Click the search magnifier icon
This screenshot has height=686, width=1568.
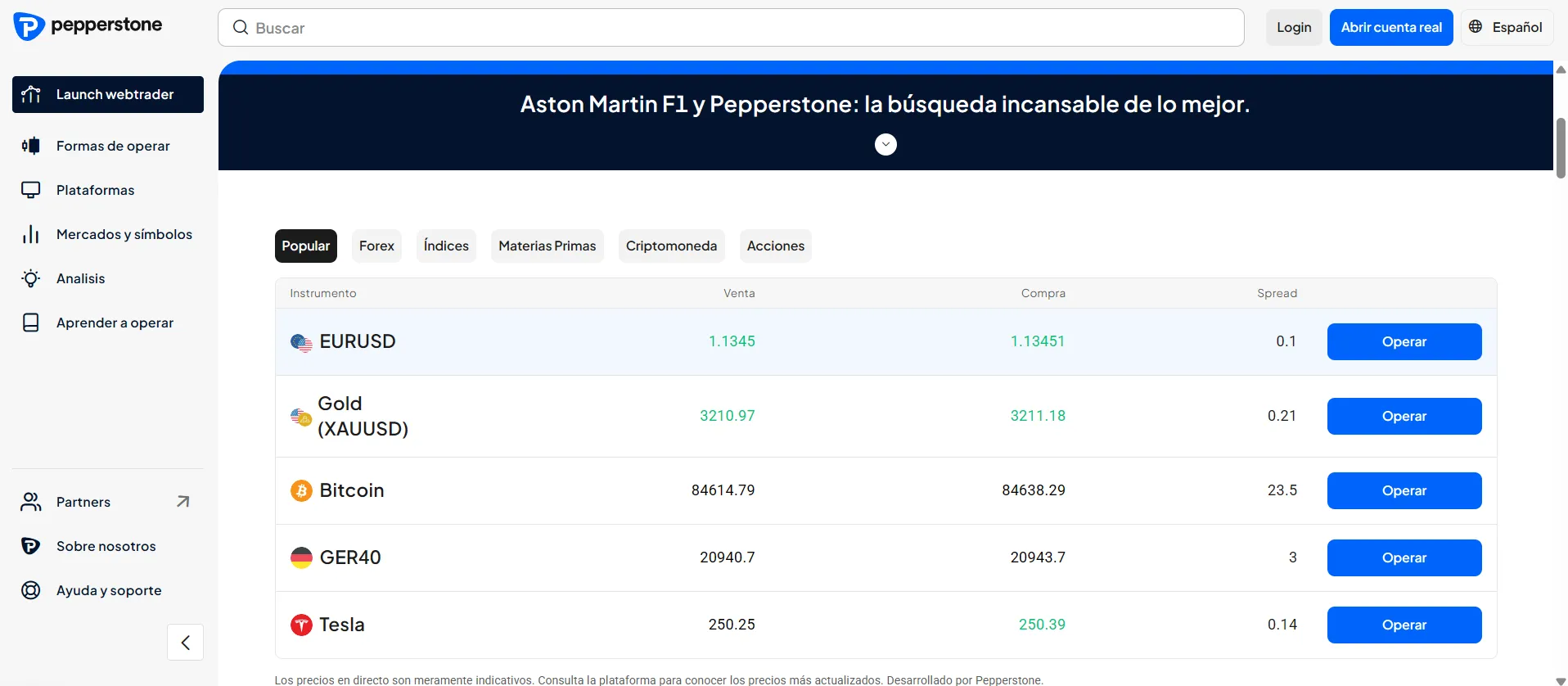[x=241, y=28]
